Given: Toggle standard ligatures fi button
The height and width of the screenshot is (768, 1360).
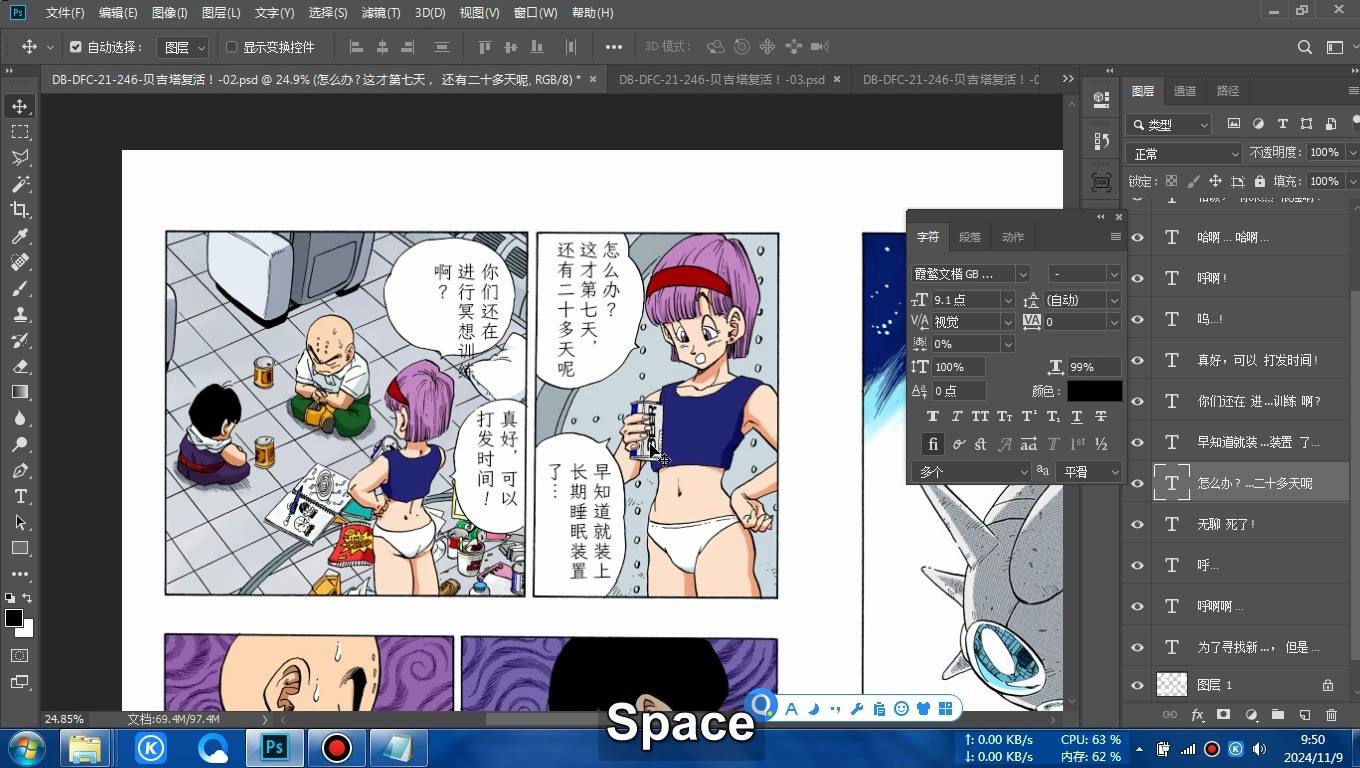Looking at the screenshot, I should [x=933, y=444].
